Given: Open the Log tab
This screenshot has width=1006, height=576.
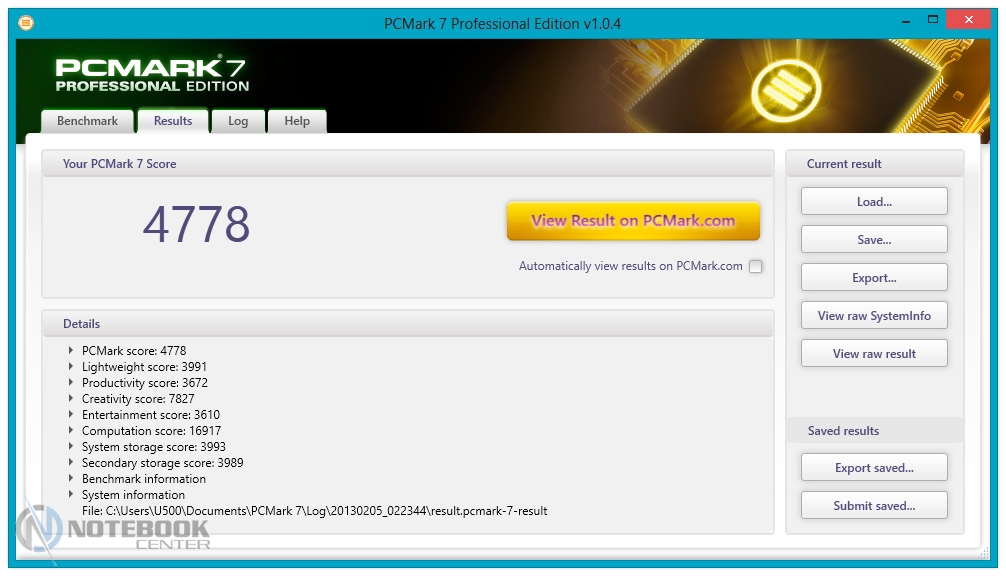Looking at the screenshot, I should (238, 121).
